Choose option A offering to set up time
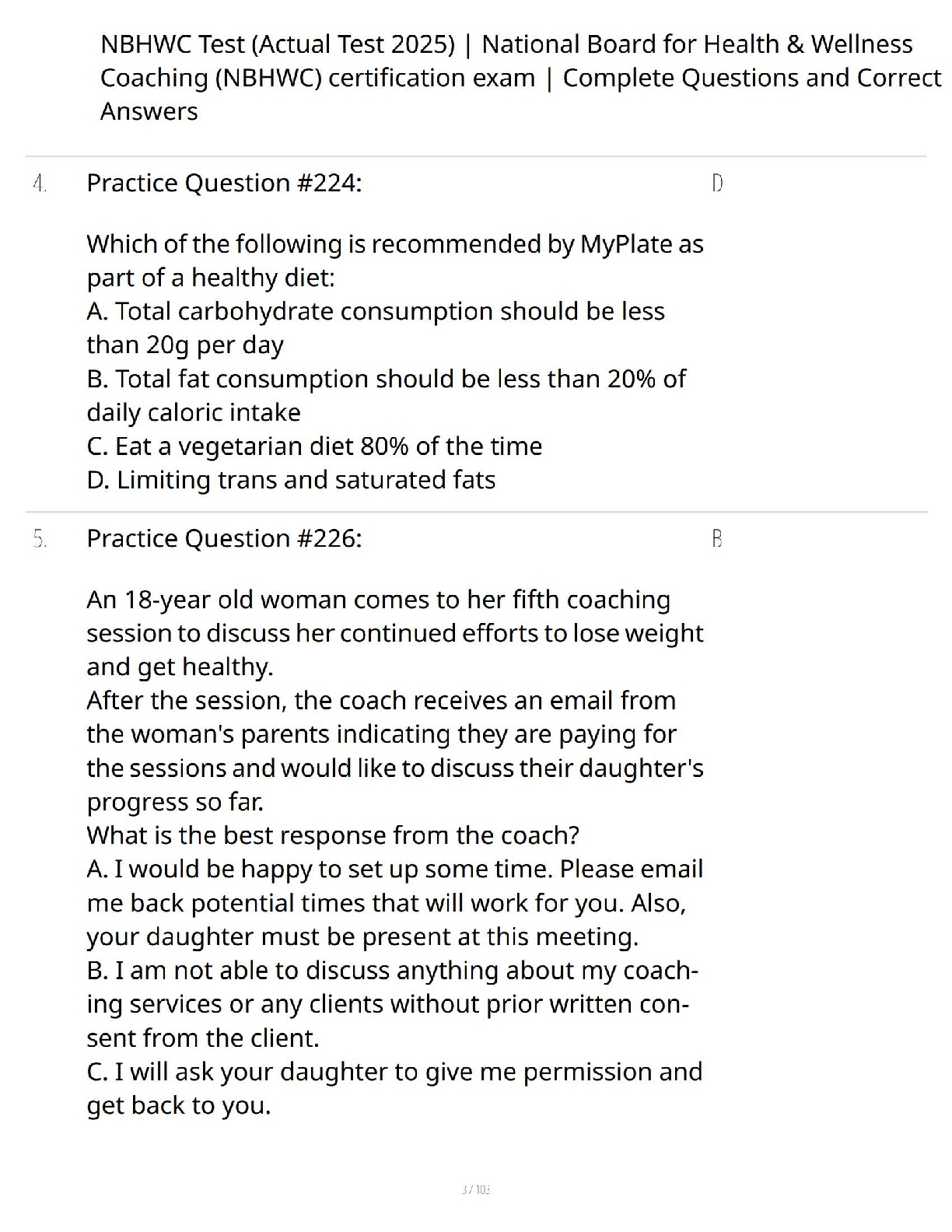 click(394, 902)
